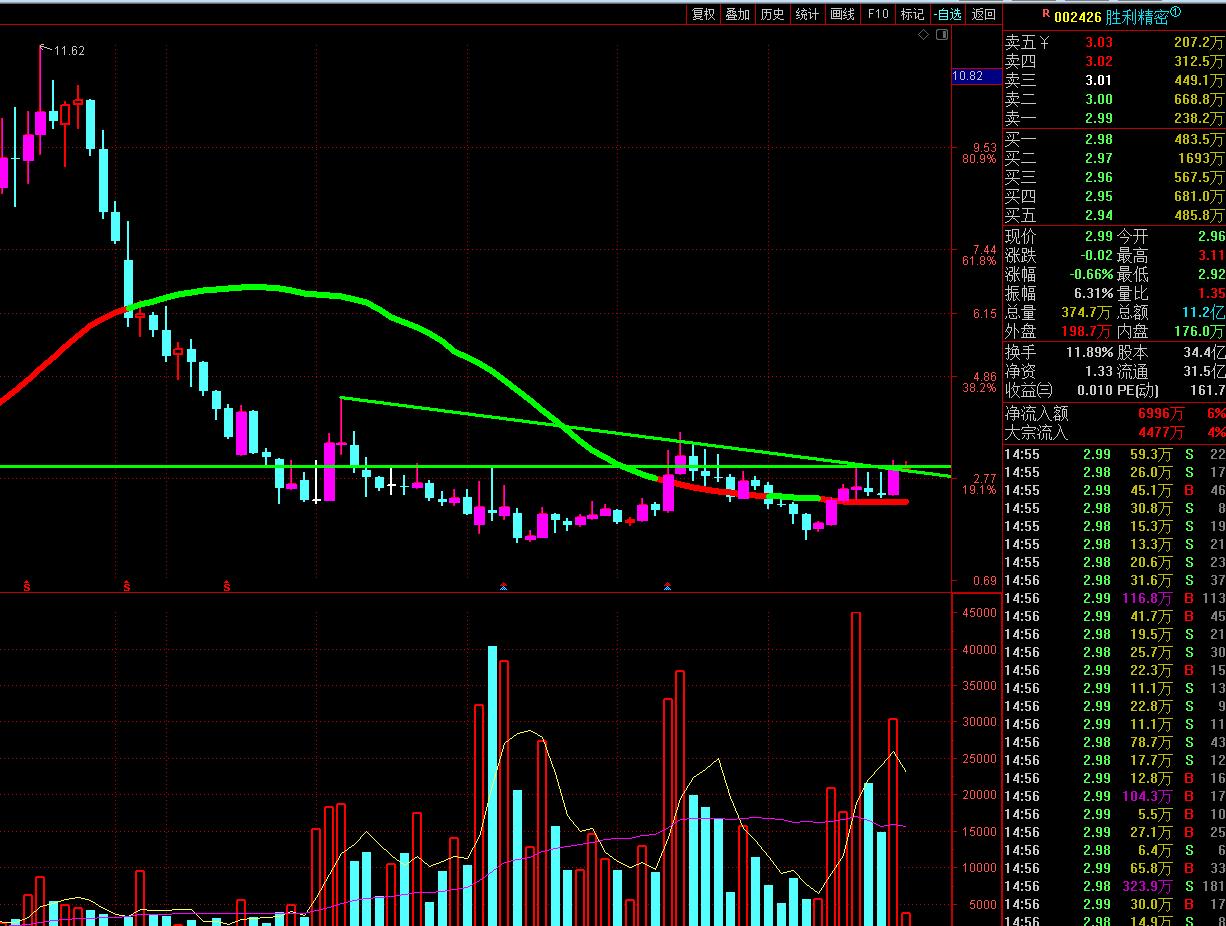
Task: Click the 104.3万 tick trade row
Action: click(1114, 796)
